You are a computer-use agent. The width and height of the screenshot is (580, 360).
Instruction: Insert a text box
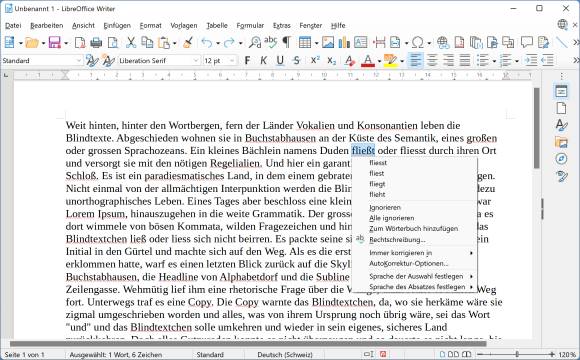coord(361,43)
